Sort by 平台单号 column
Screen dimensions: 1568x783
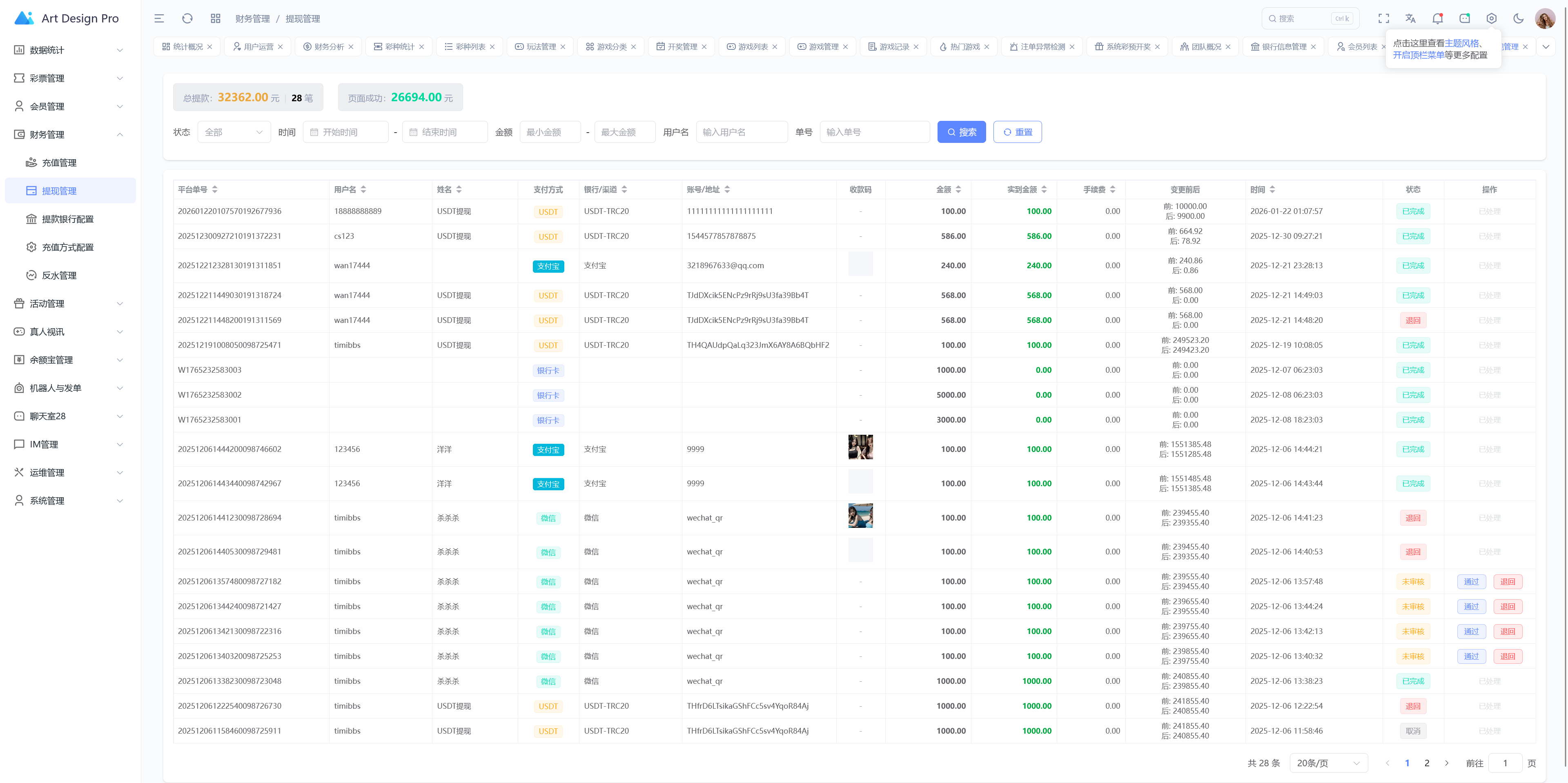click(x=215, y=190)
